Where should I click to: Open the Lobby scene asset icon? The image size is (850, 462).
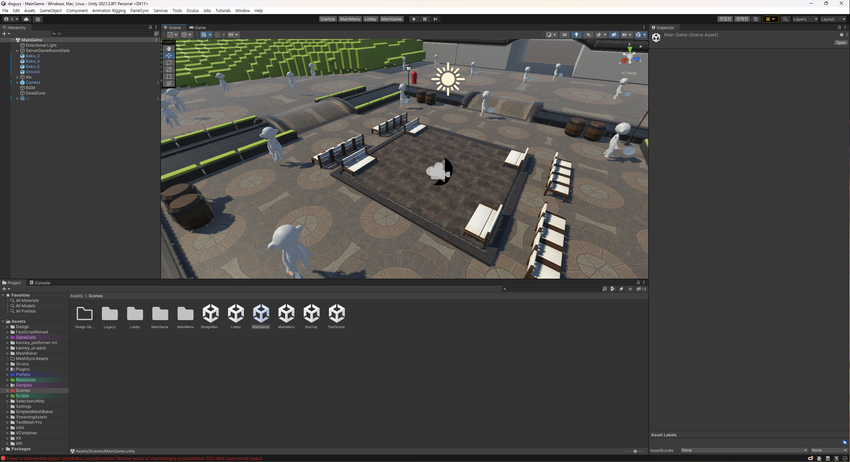236,314
